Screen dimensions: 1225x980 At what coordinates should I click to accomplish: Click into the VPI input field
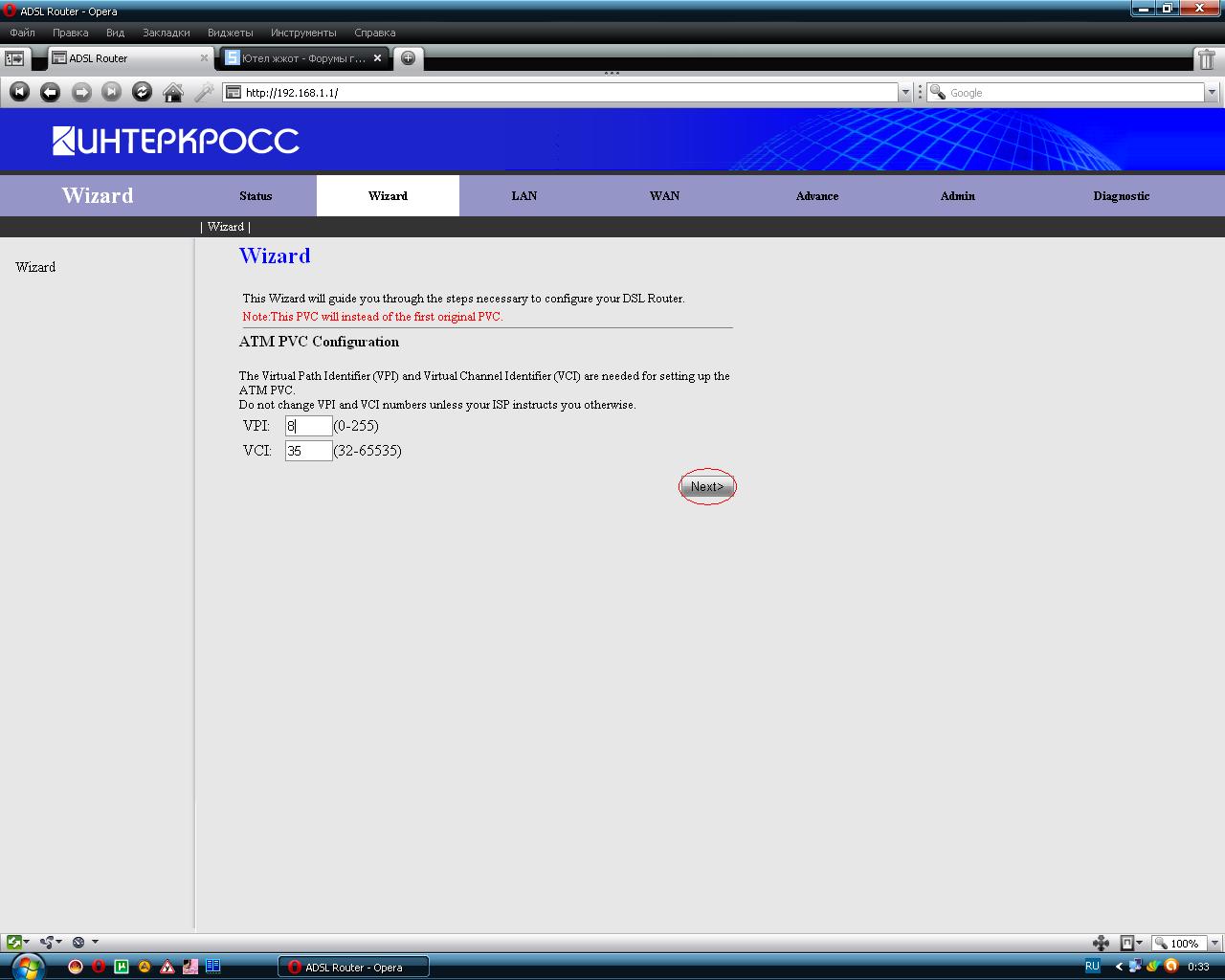pyautogui.click(x=308, y=426)
